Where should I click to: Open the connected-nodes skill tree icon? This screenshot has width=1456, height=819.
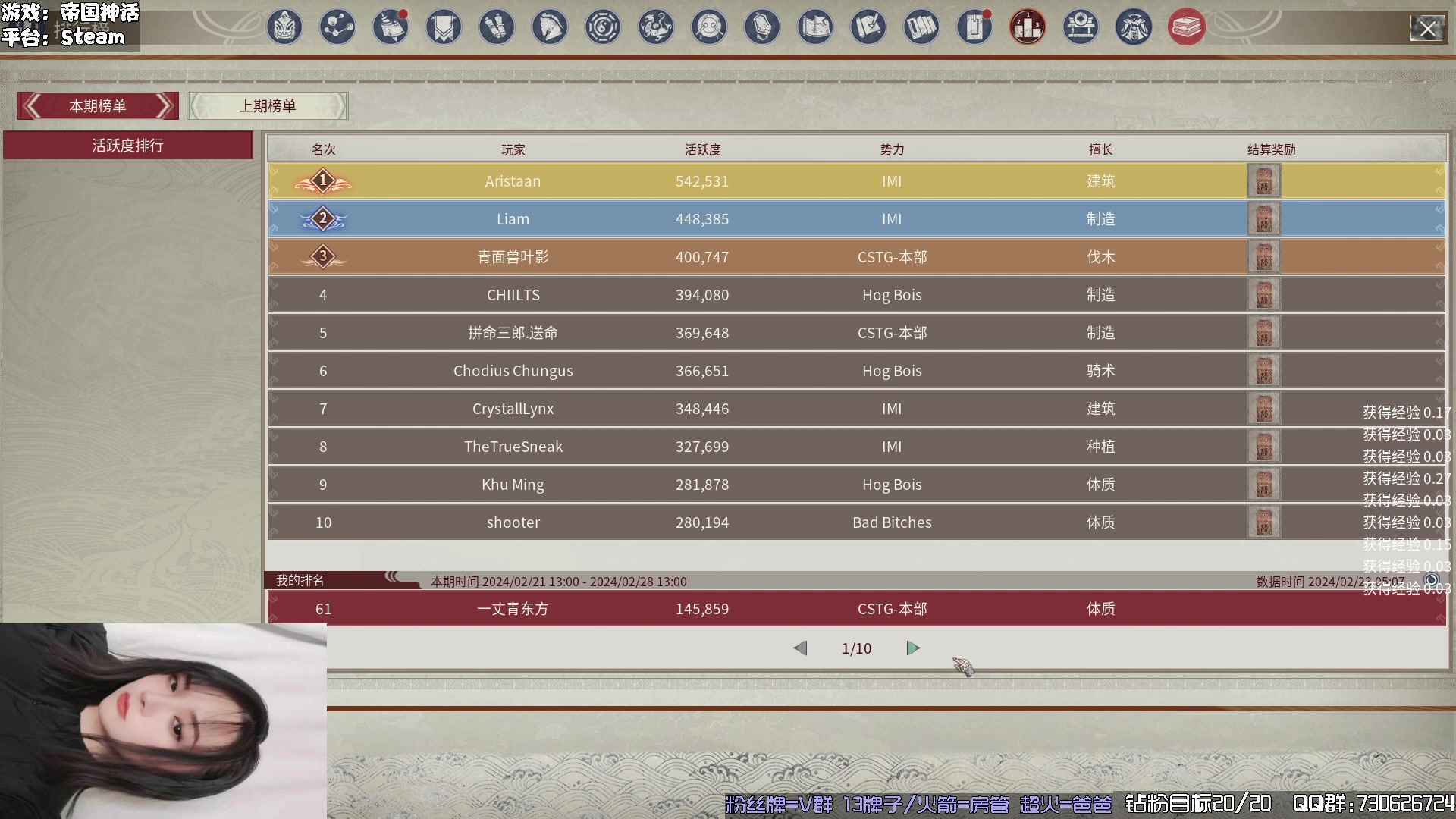pyautogui.click(x=337, y=27)
